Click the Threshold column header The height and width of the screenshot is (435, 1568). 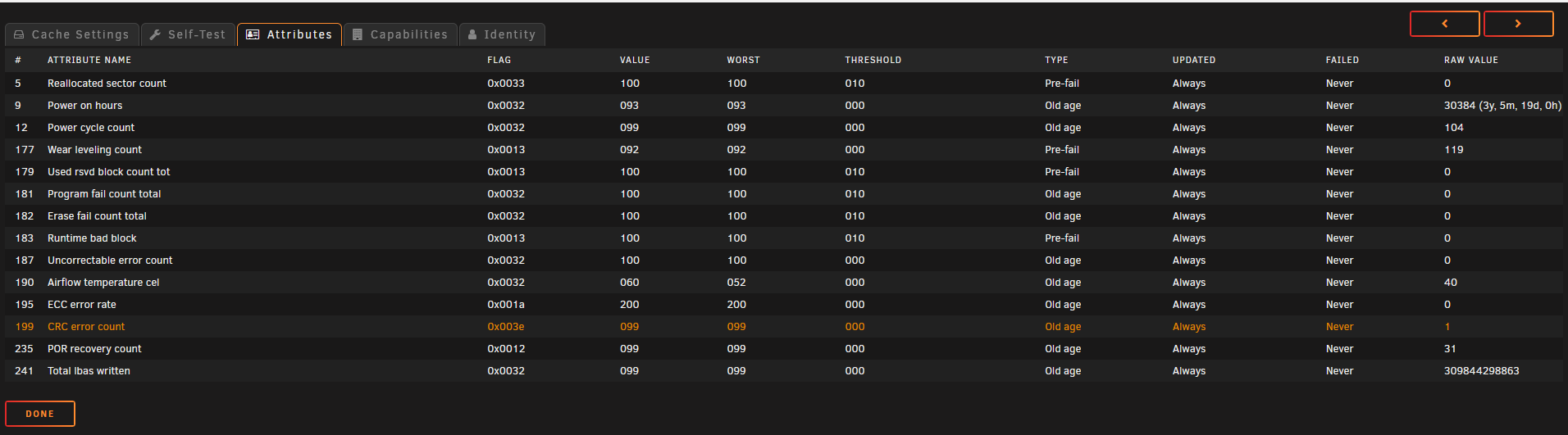873,60
